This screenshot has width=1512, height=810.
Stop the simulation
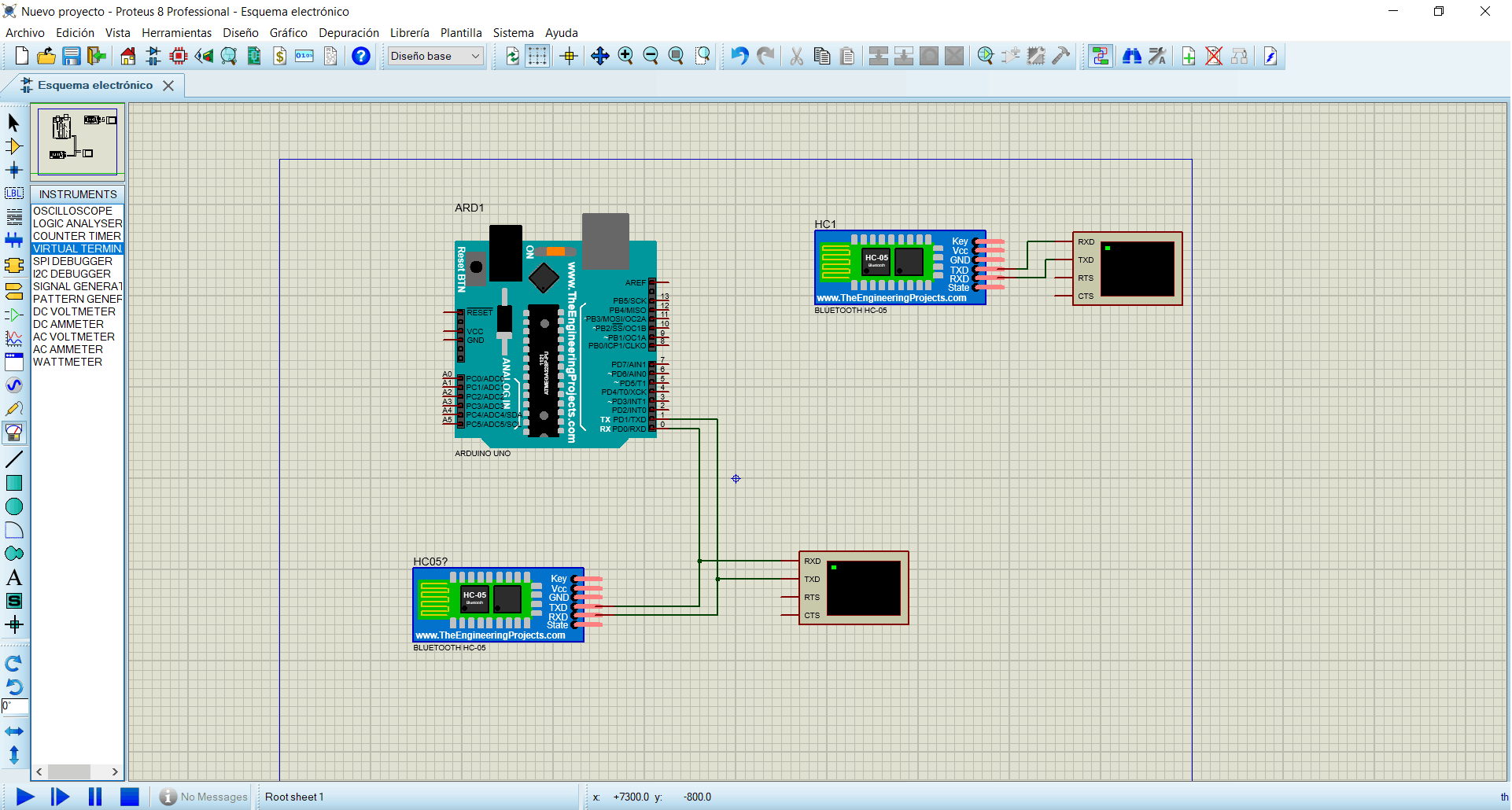click(x=130, y=797)
